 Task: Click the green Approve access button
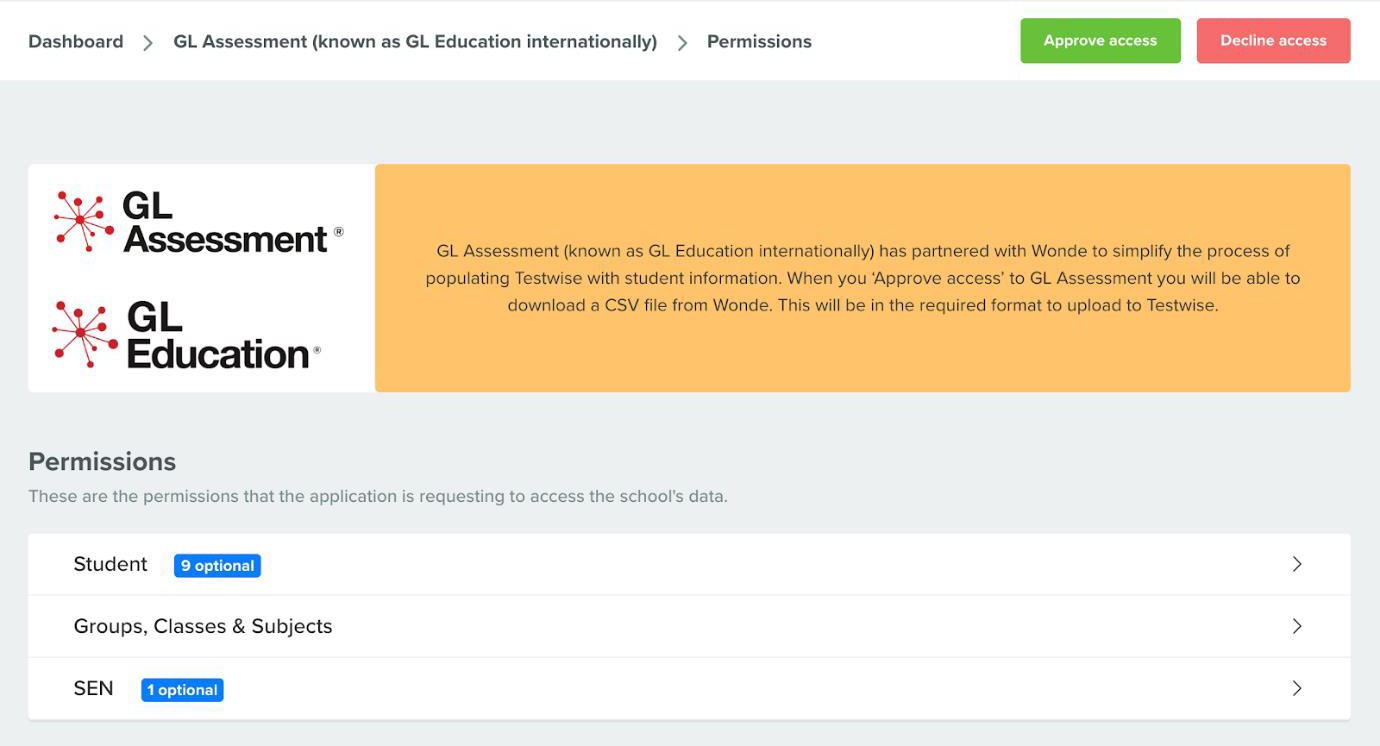(x=1100, y=41)
